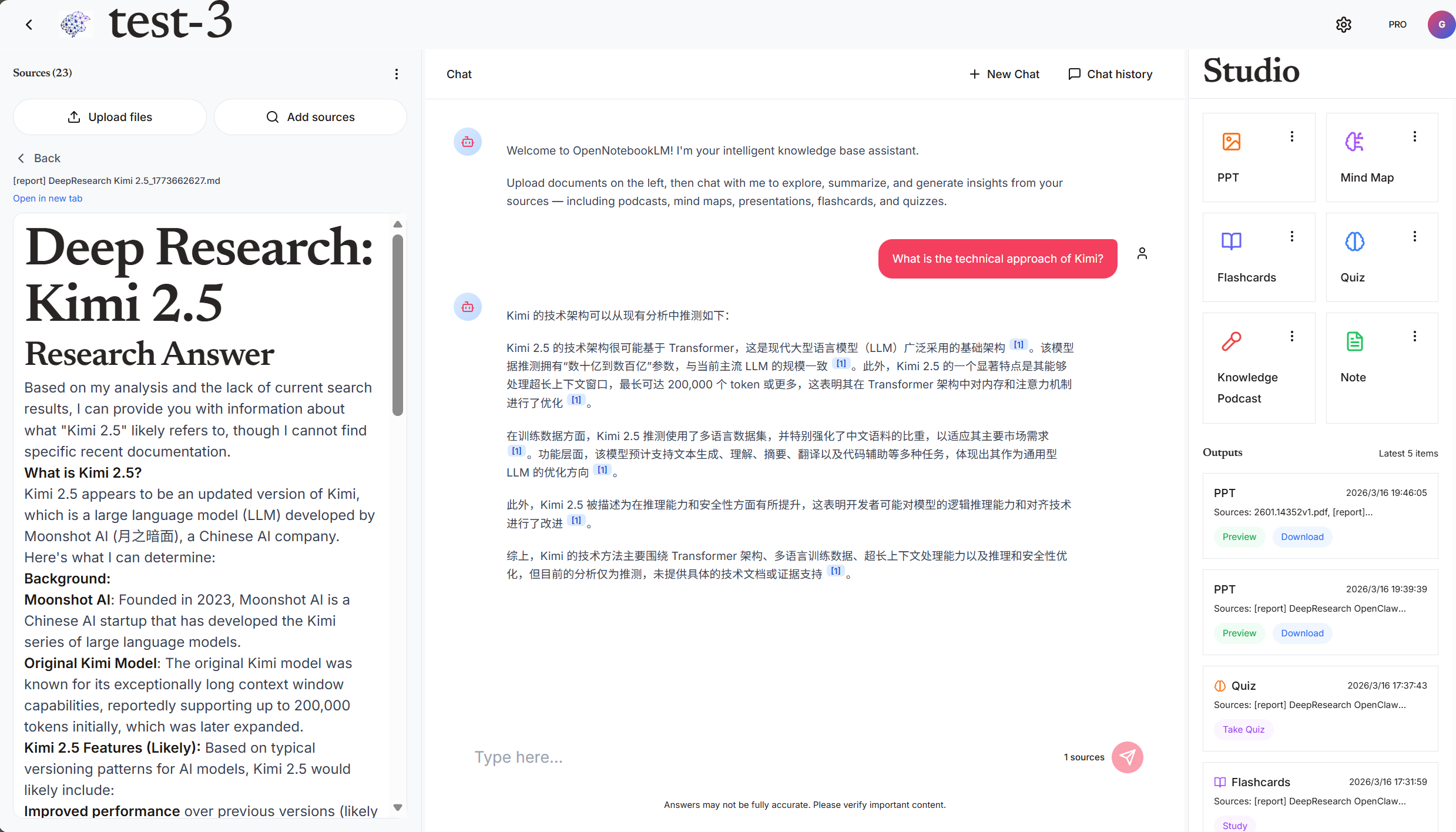
Task: Start a New Chat
Action: pyautogui.click(x=1004, y=74)
